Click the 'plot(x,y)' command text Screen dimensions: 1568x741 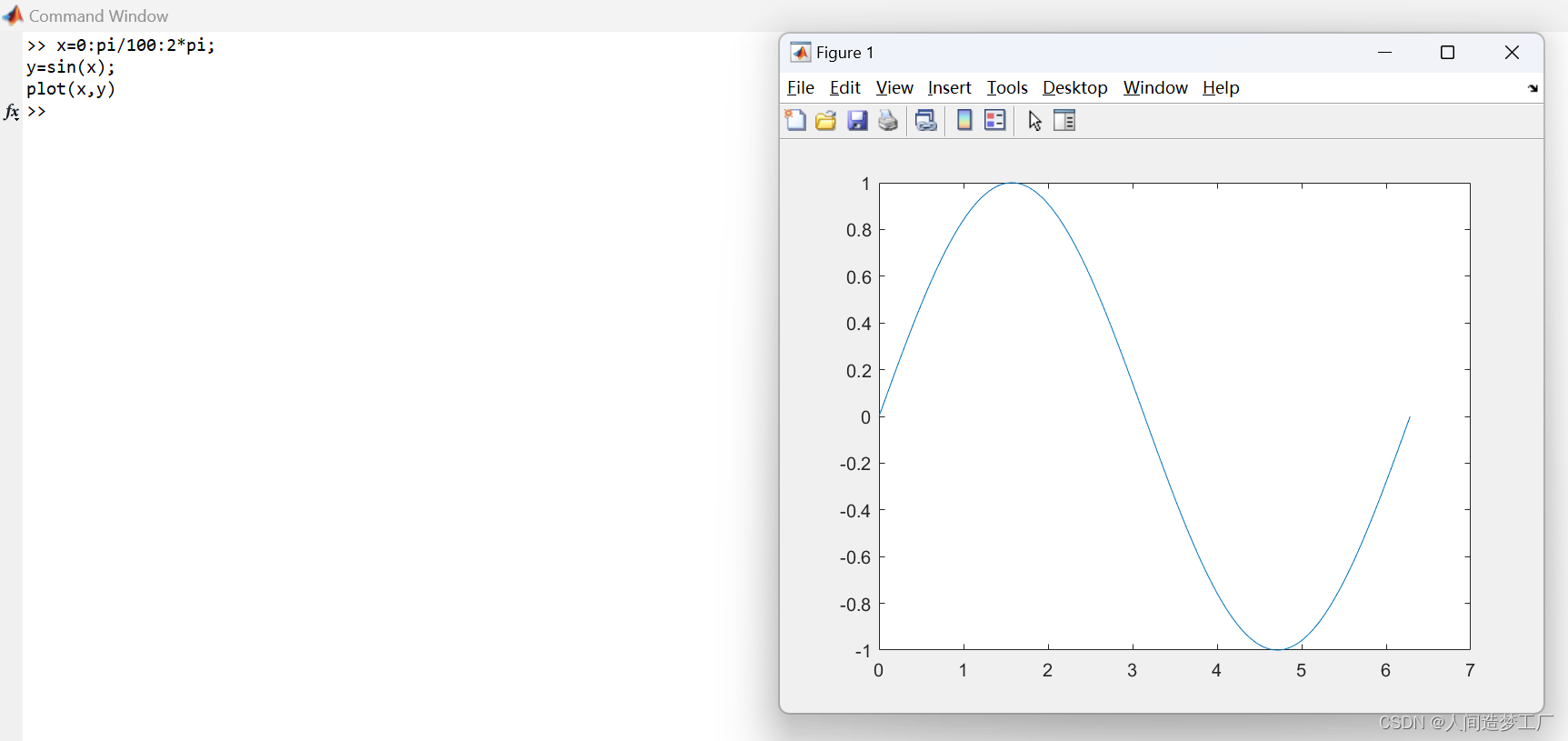[x=71, y=89]
